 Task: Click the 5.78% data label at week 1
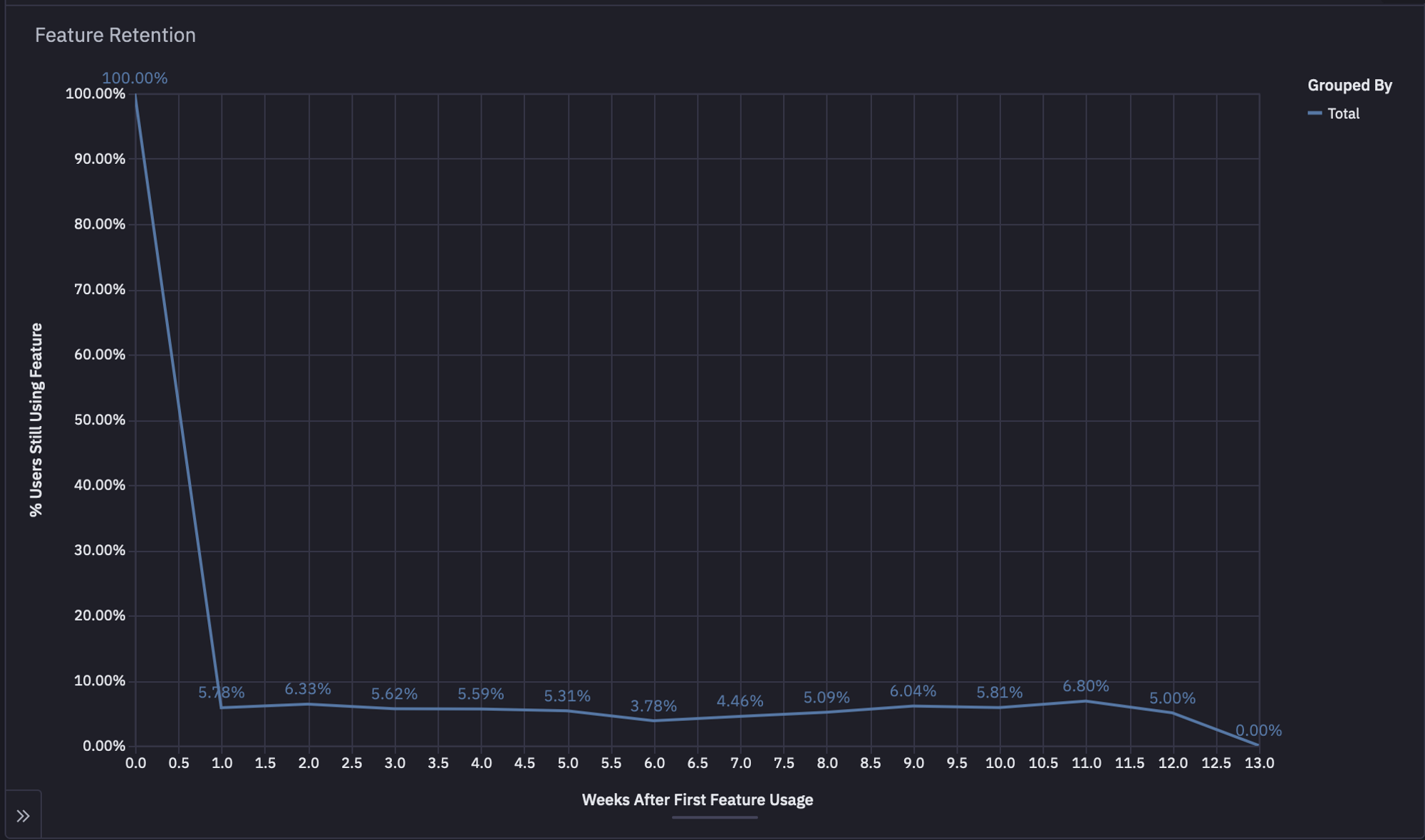221,693
